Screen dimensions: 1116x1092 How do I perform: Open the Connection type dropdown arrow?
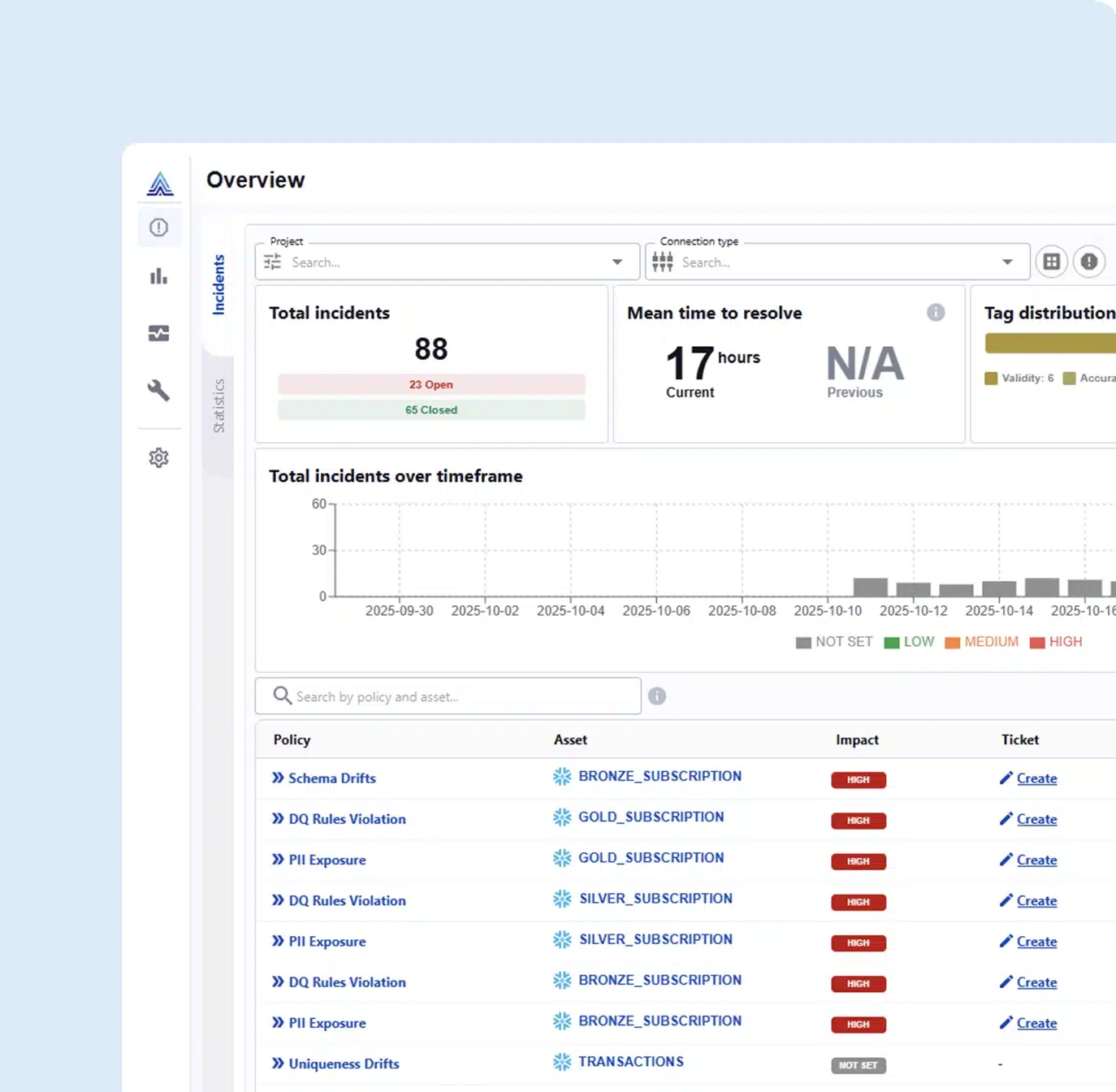[x=1006, y=262]
